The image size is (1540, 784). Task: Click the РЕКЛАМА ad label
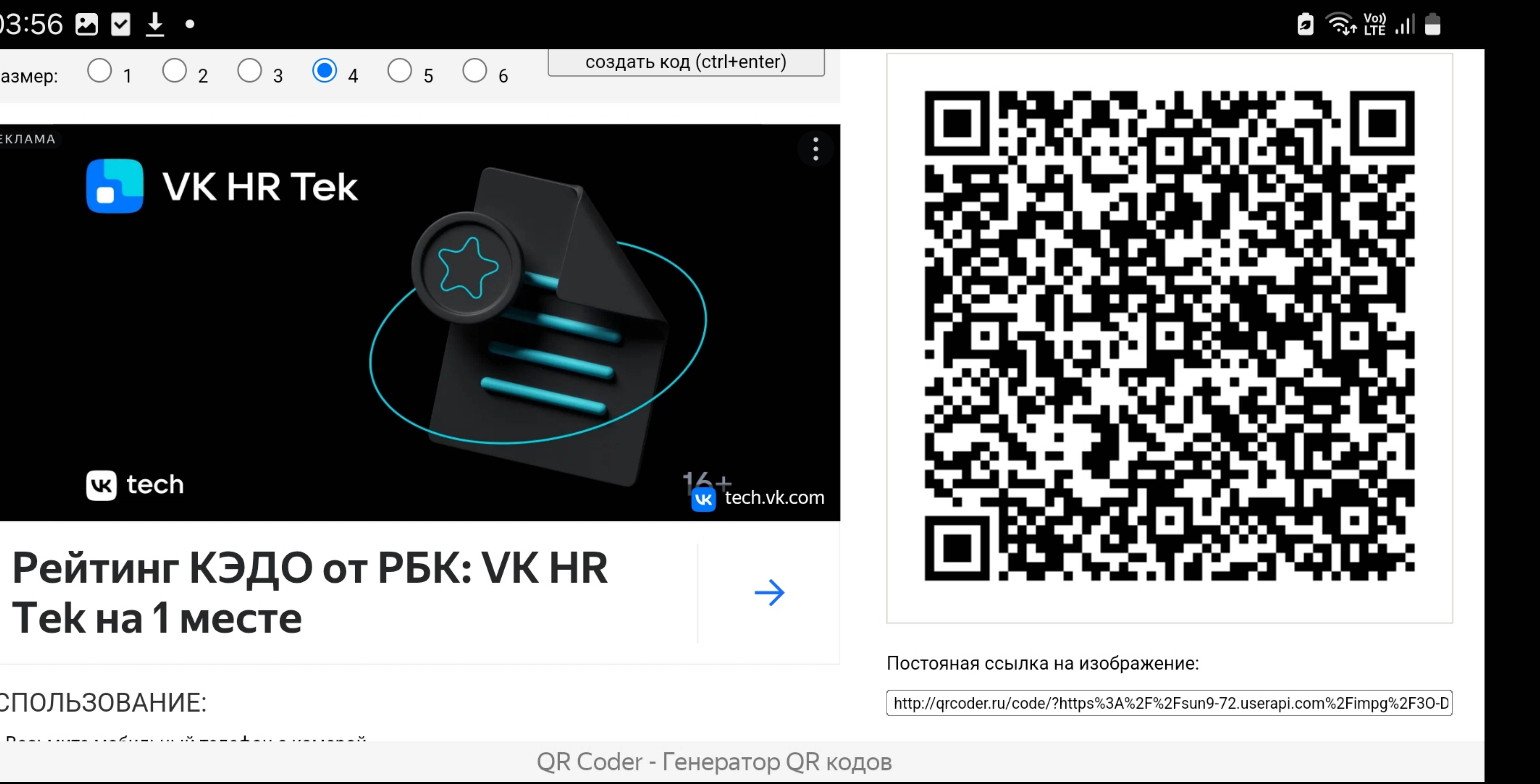point(28,139)
